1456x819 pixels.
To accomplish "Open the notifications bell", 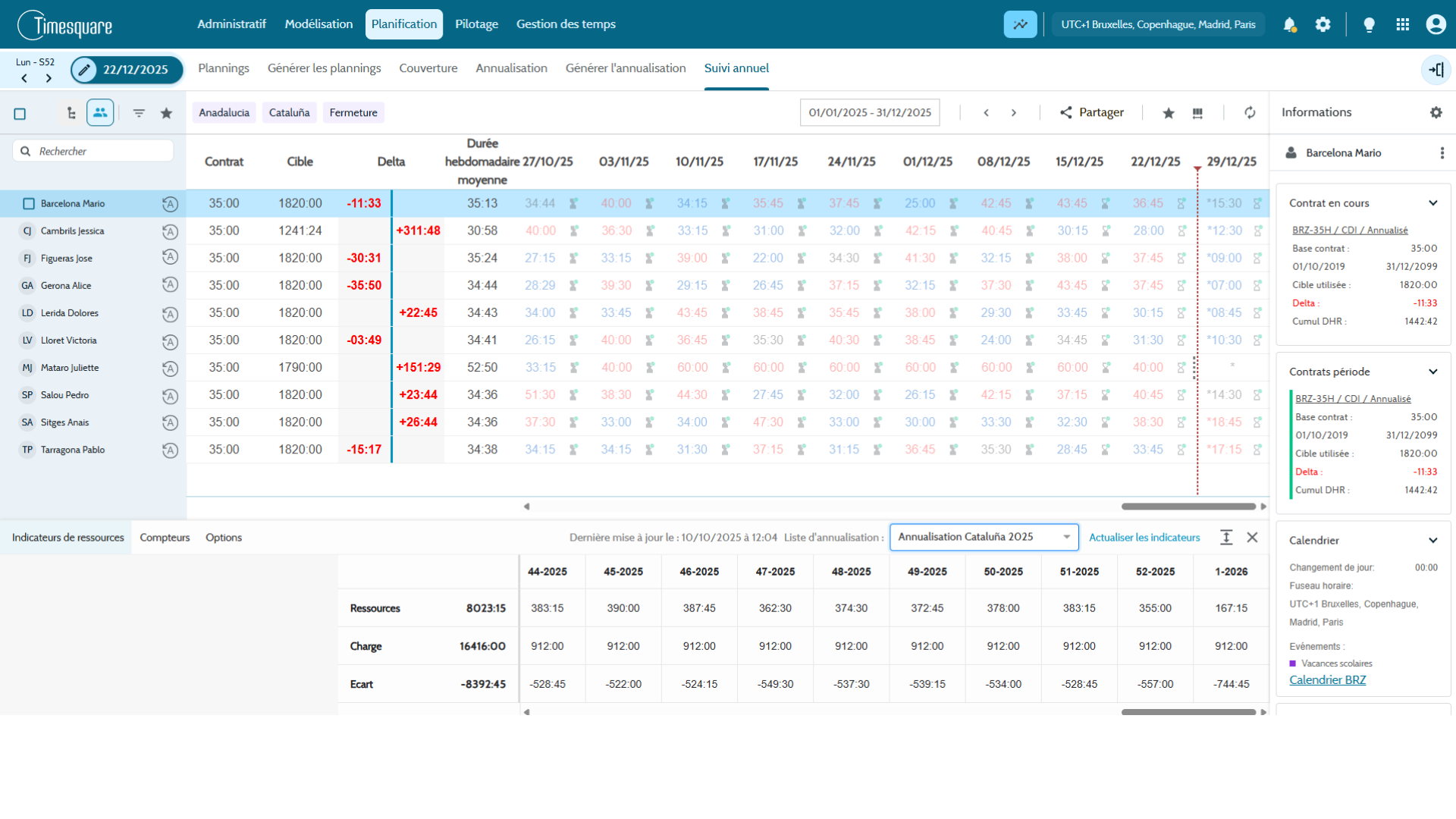I will (x=1289, y=24).
